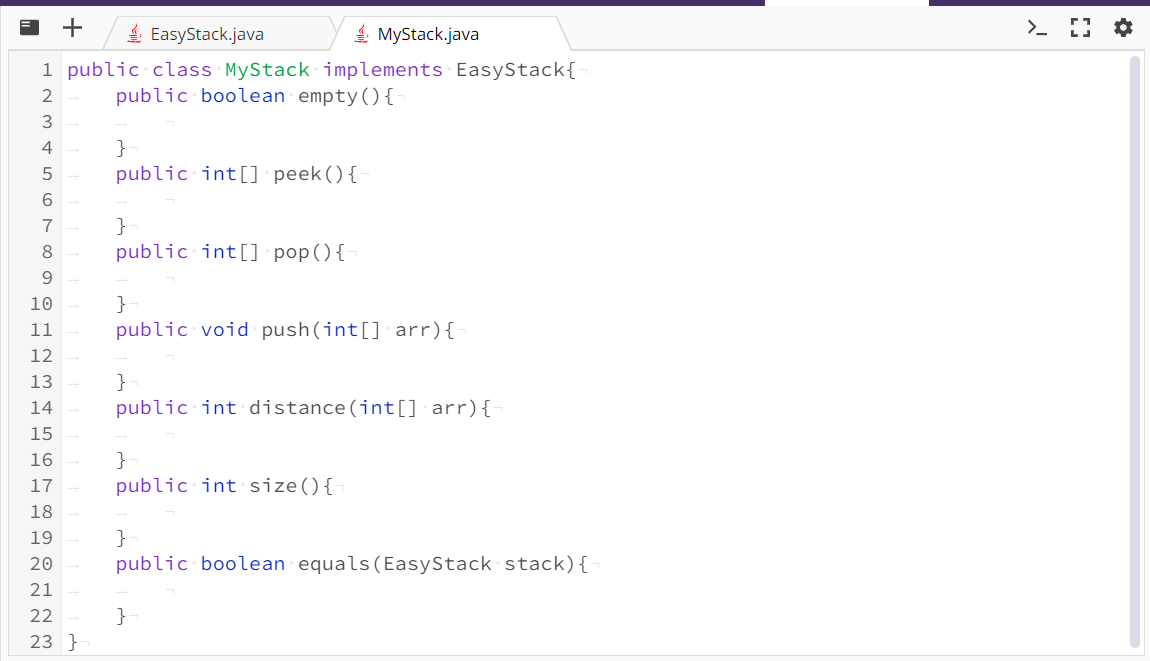Click the distance method name
1150x661 pixels.
tap(297, 407)
